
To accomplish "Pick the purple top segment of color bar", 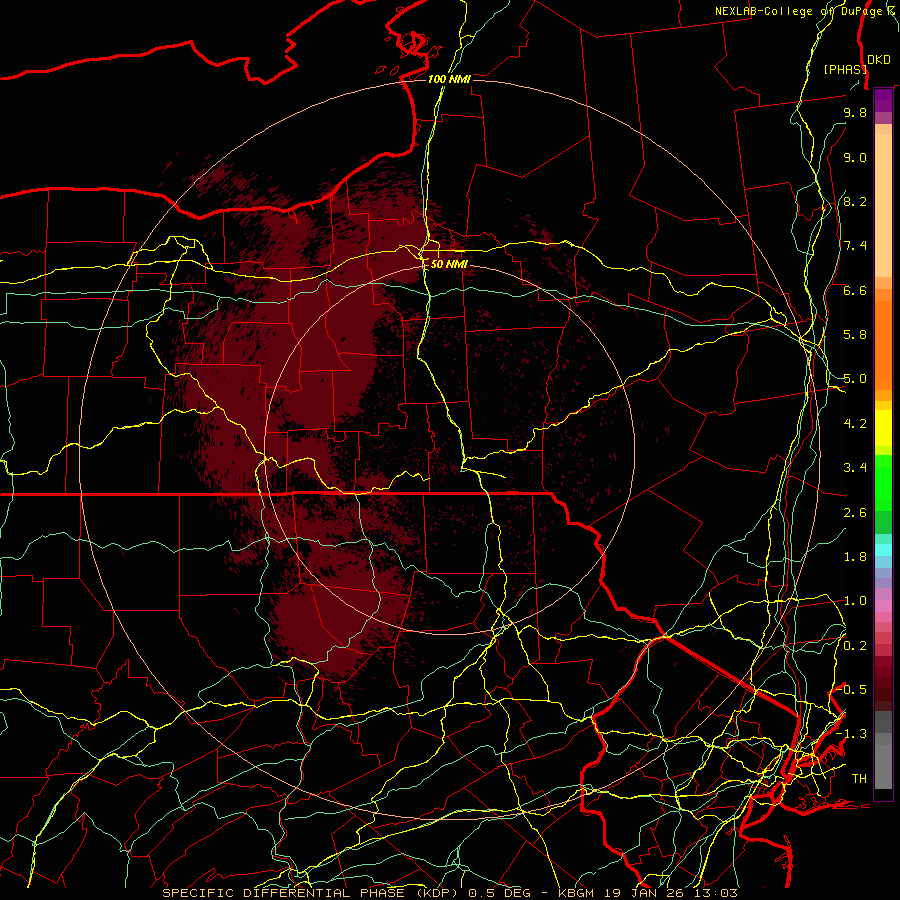I will pyautogui.click(x=883, y=100).
